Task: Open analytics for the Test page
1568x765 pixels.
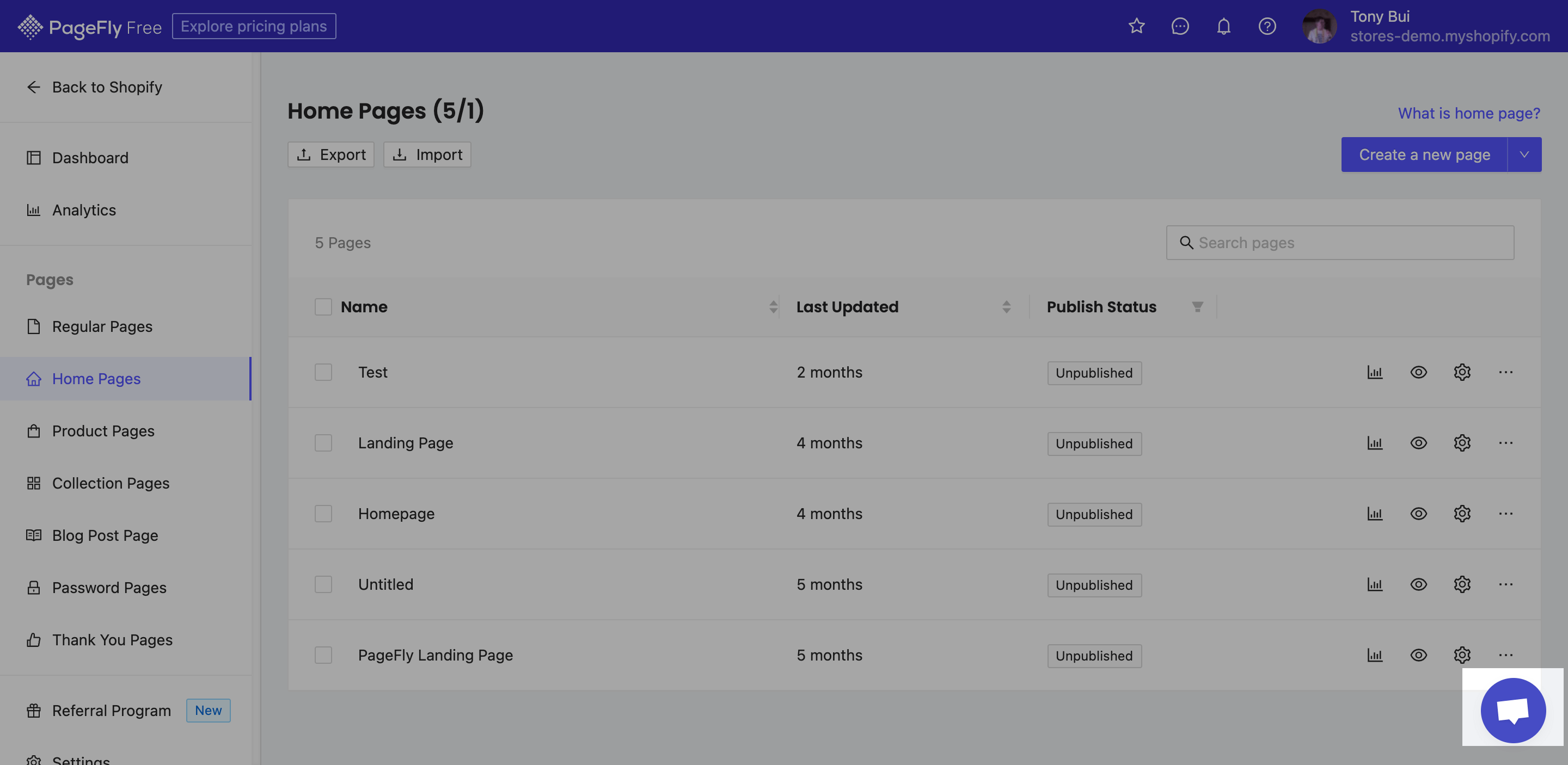Action: pyautogui.click(x=1374, y=372)
